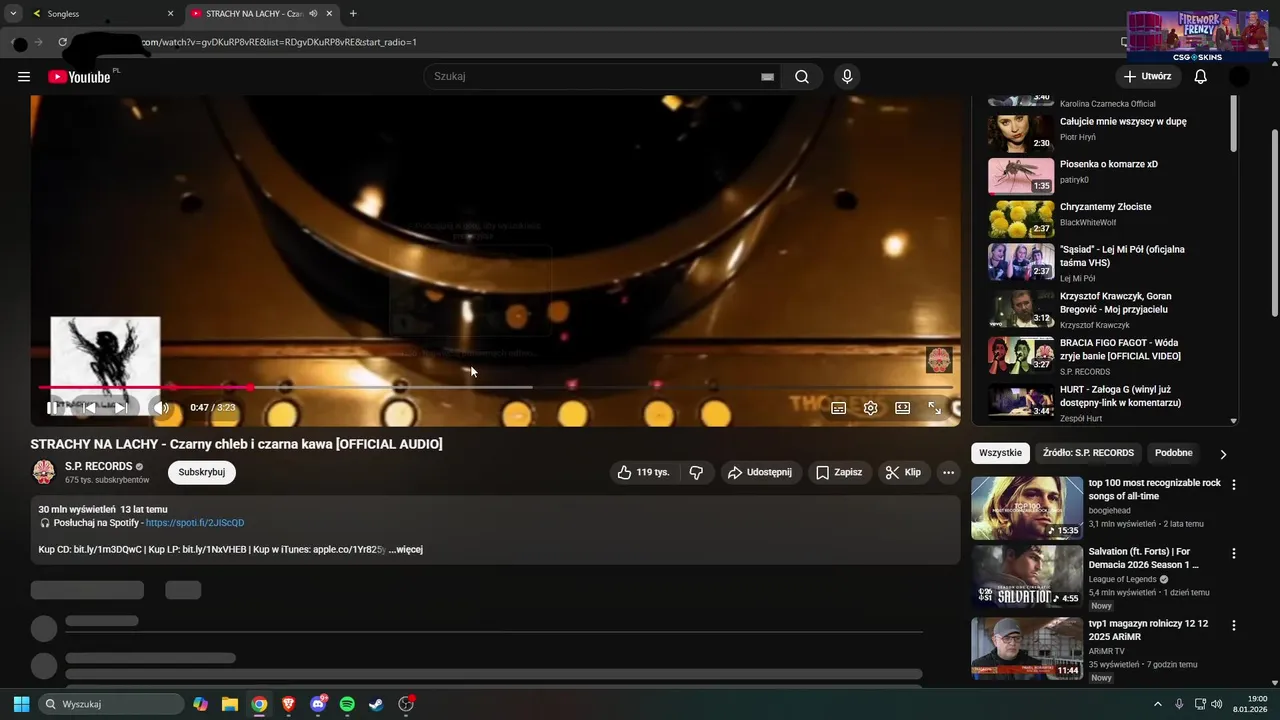Dislike the video

(697, 472)
